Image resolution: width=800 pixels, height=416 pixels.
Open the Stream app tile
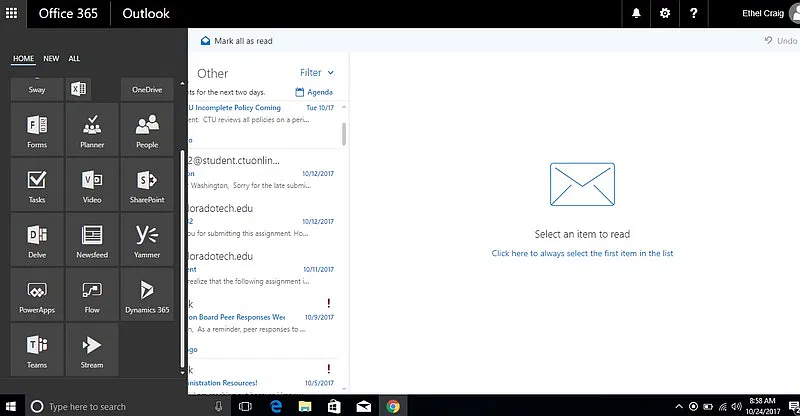click(x=92, y=350)
